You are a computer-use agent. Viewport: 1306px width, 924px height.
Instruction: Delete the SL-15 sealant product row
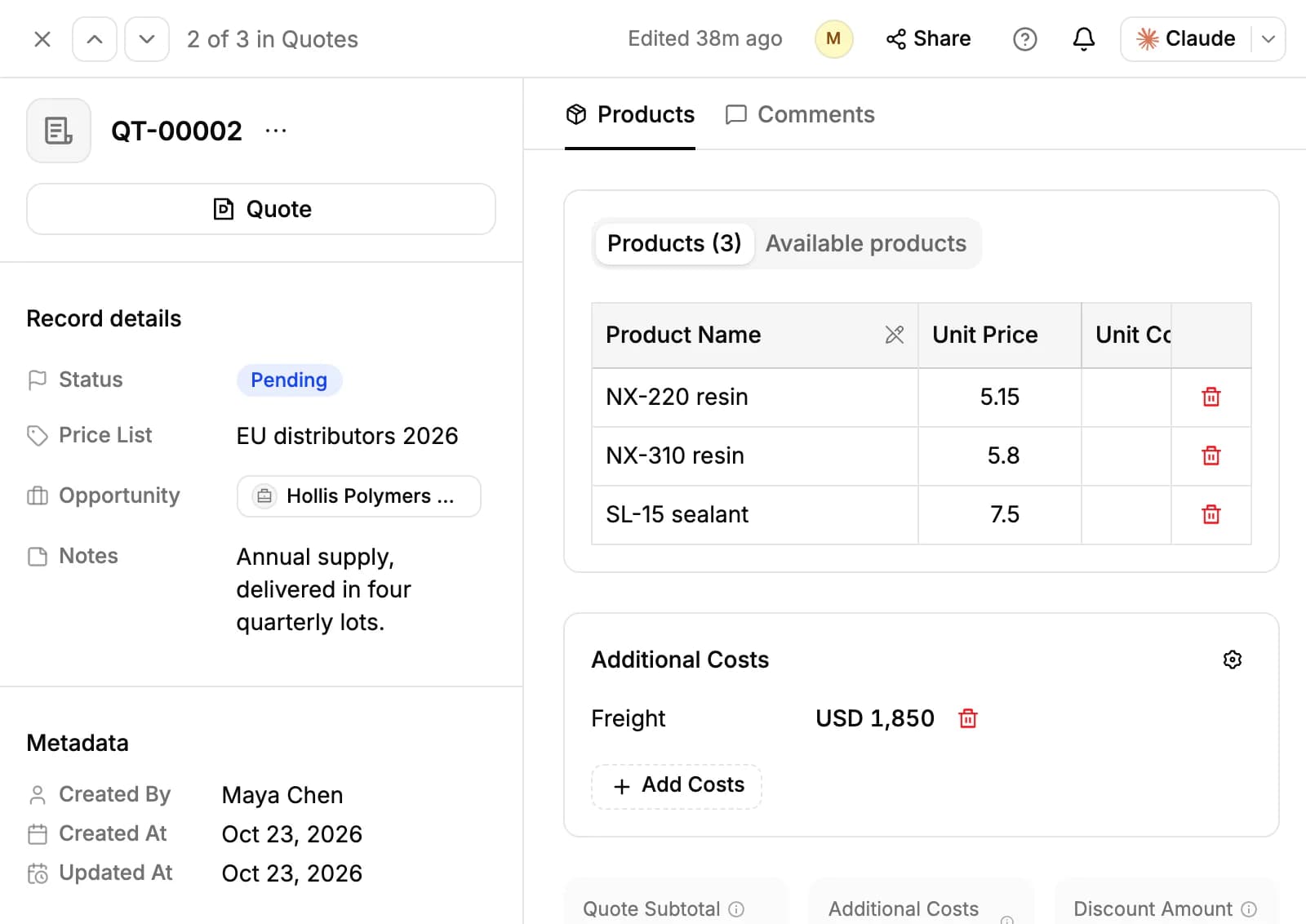(x=1211, y=514)
